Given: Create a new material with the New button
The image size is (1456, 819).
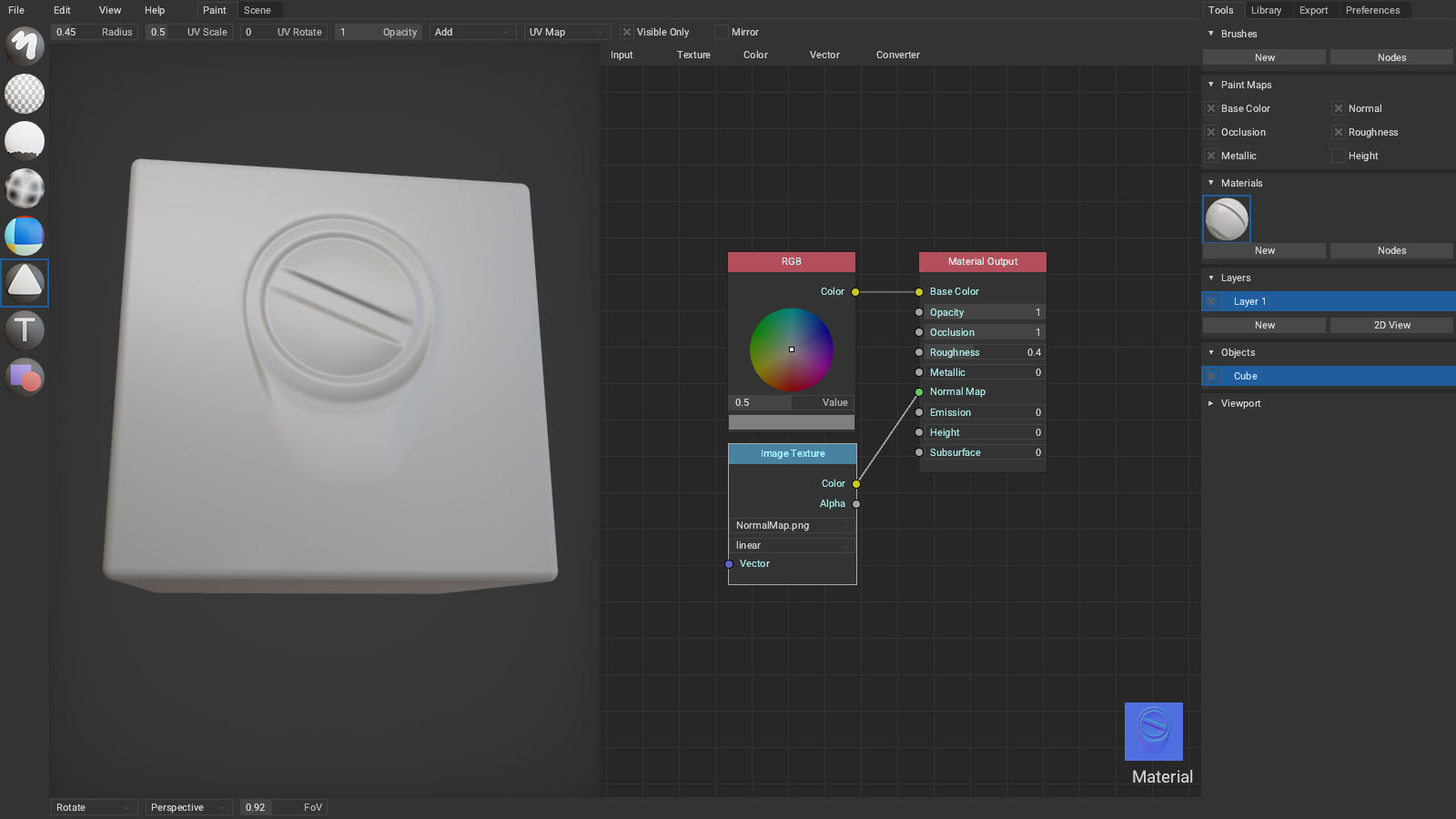Looking at the screenshot, I should click(1264, 250).
